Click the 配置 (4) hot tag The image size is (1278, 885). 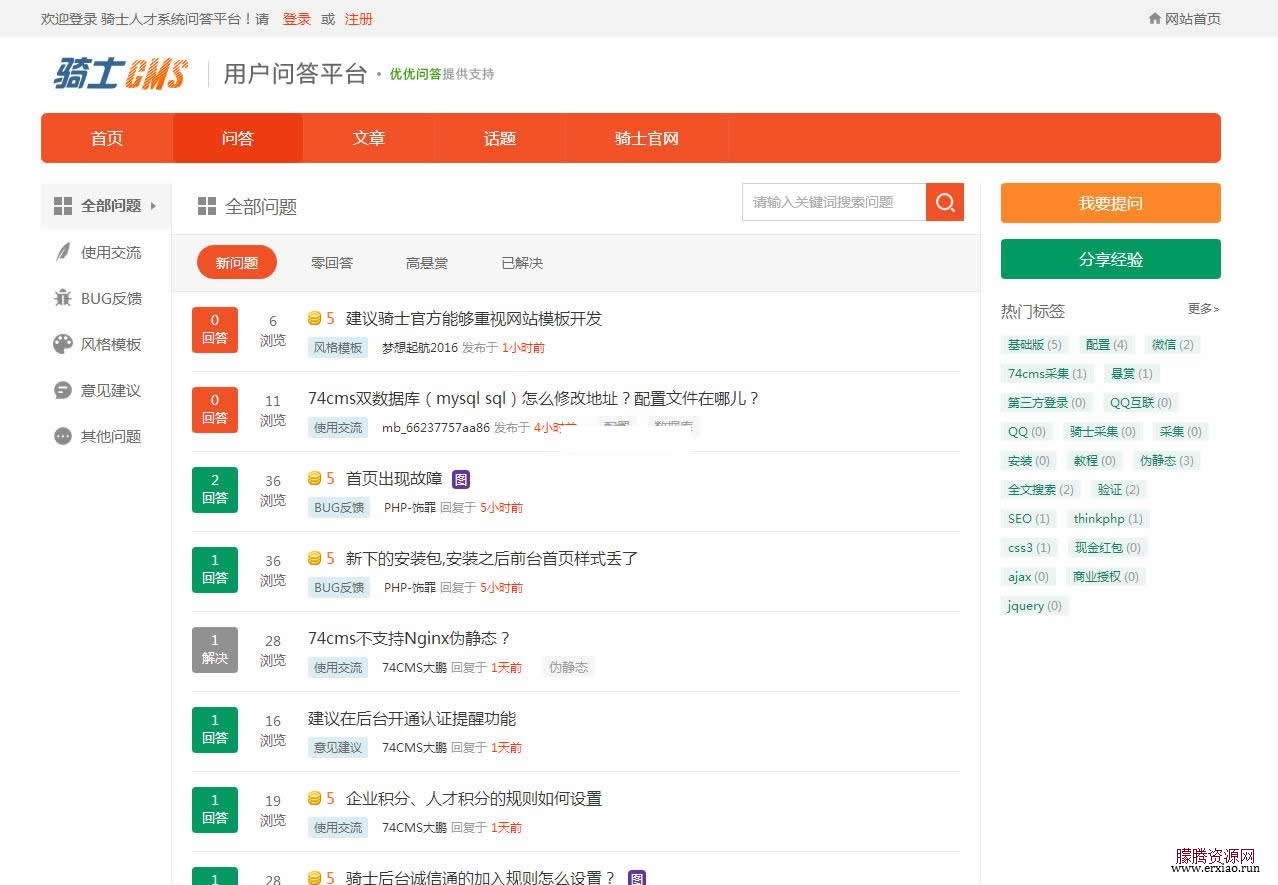point(1106,344)
